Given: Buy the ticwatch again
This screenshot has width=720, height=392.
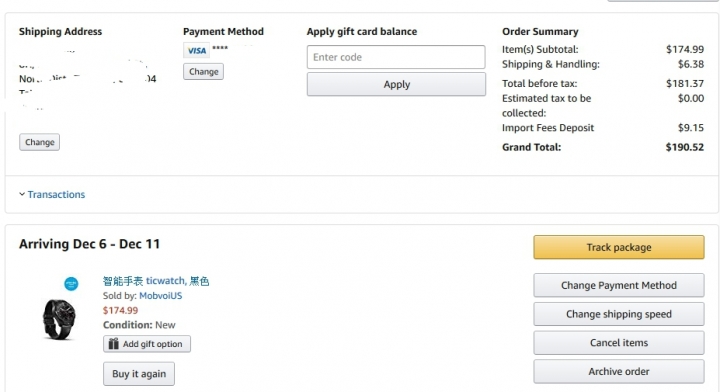Looking at the screenshot, I should [x=139, y=374].
